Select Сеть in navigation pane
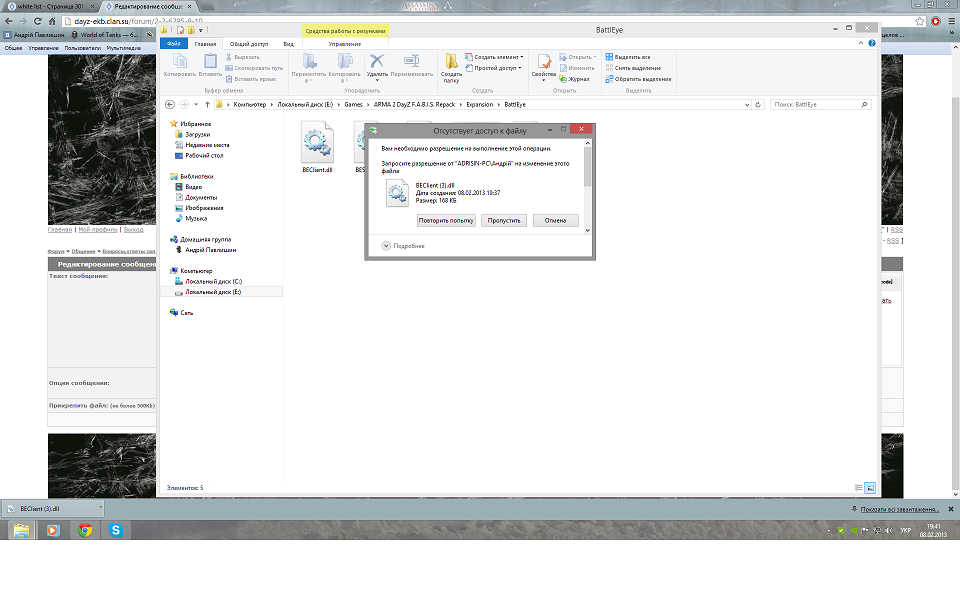 (186, 313)
